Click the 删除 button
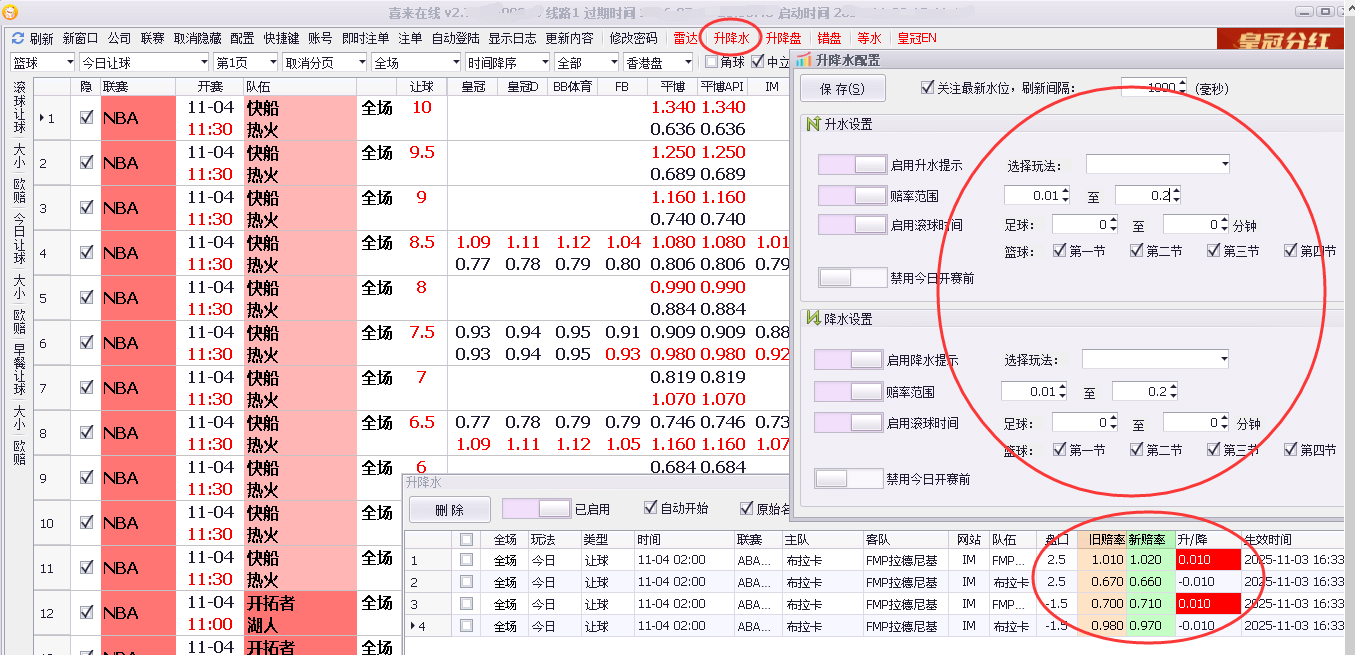Image resolution: width=1355 pixels, height=655 pixels. tap(450, 509)
